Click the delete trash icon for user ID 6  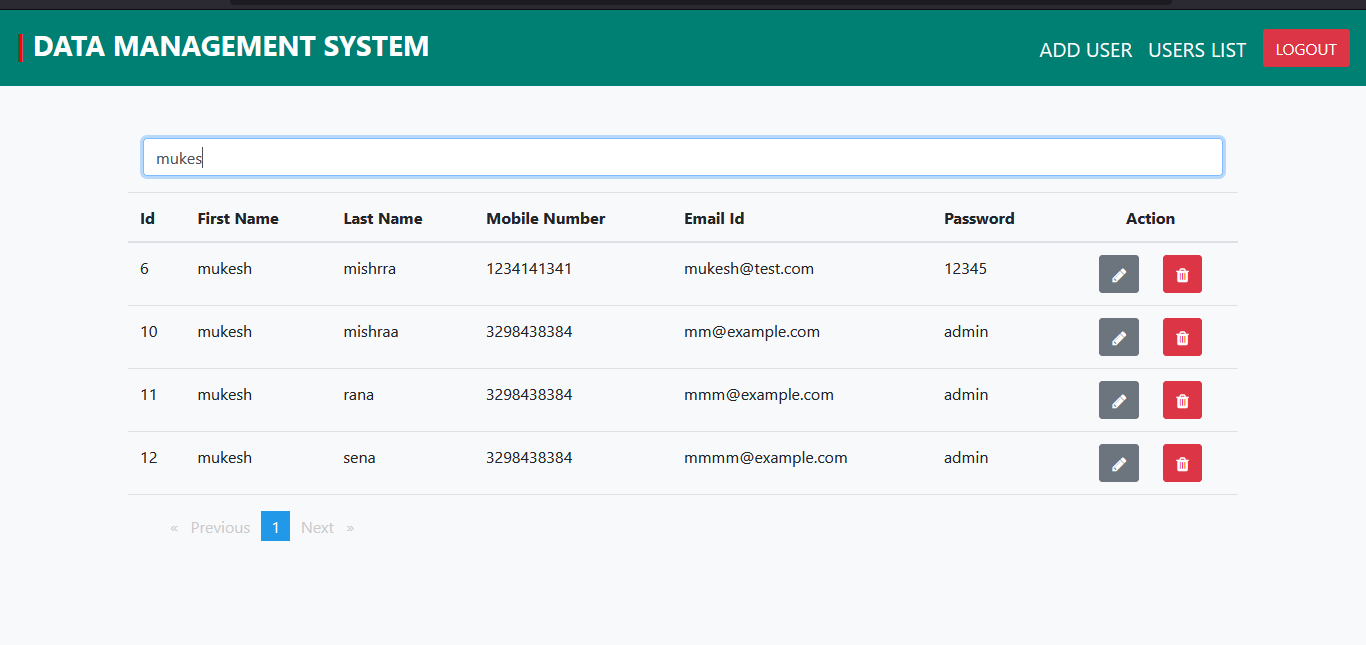click(x=1182, y=274)
